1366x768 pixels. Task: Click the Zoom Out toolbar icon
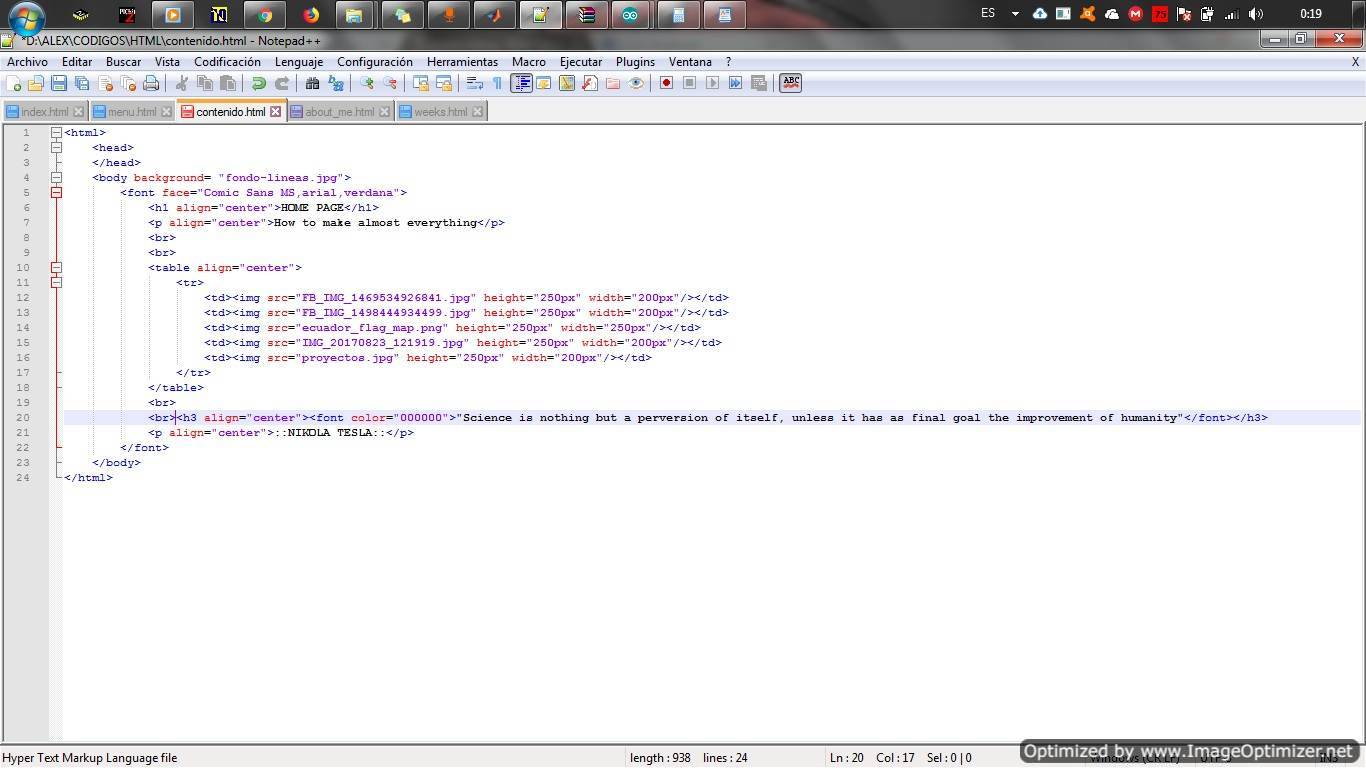(389, 83)
